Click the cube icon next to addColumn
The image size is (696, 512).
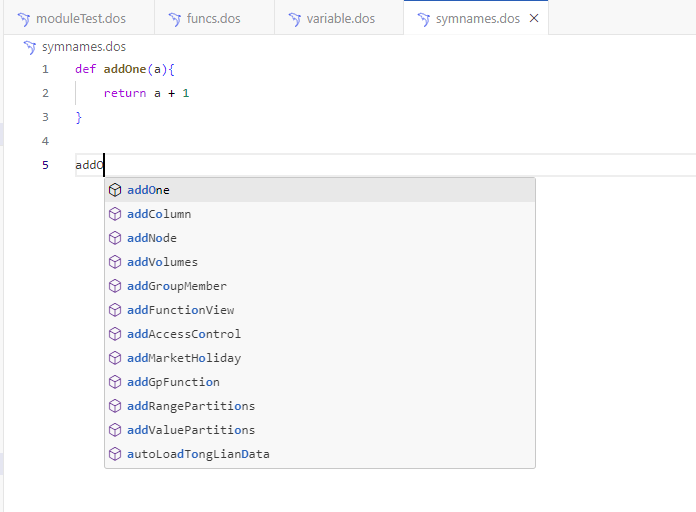pyautogui.click(x=115, y=214)
